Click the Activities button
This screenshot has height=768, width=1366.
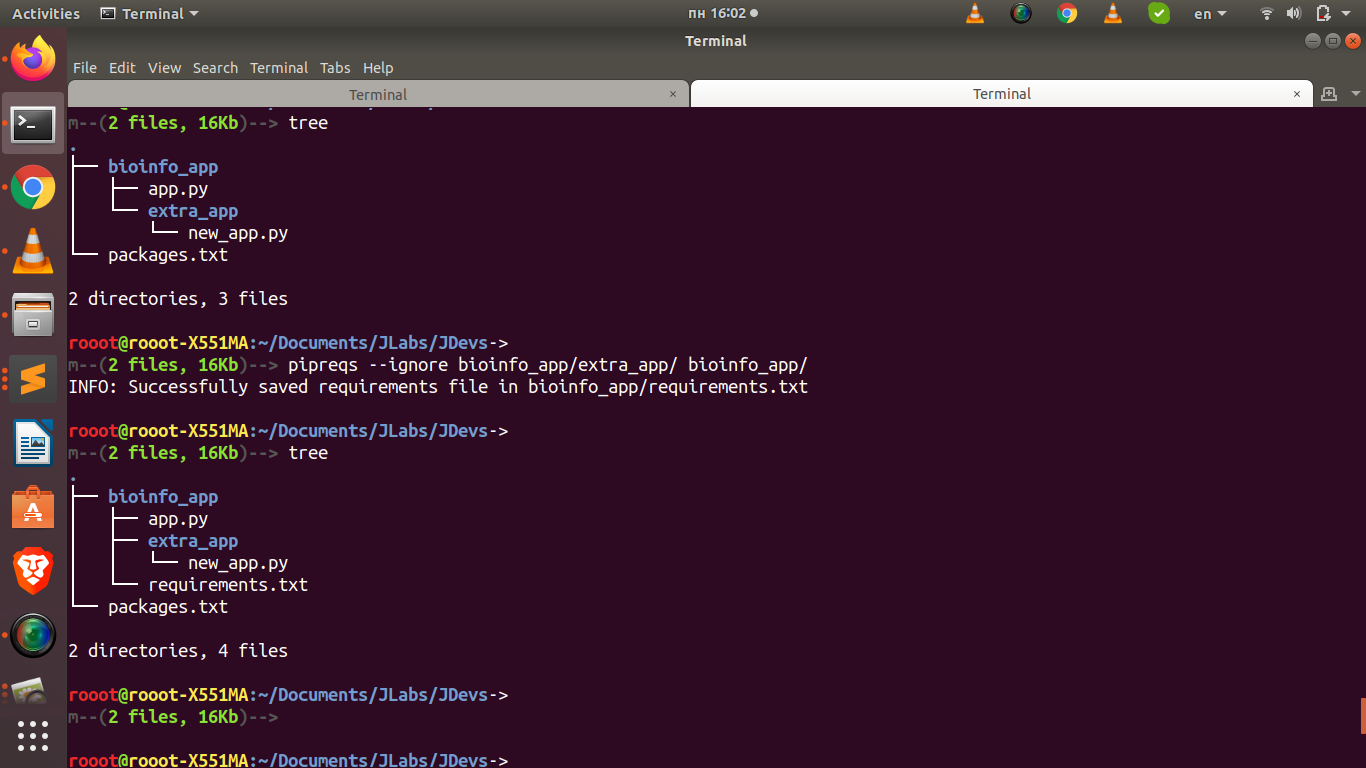click(x=46, y=14)
